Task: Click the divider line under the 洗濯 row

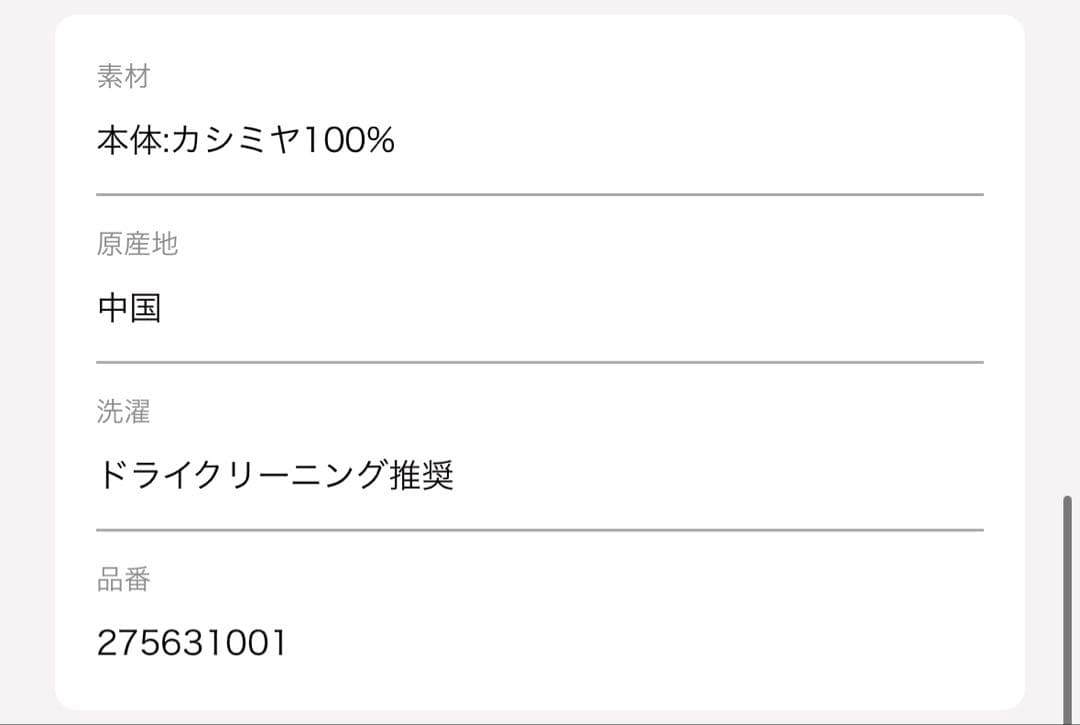Action: [x=540, y=530]
